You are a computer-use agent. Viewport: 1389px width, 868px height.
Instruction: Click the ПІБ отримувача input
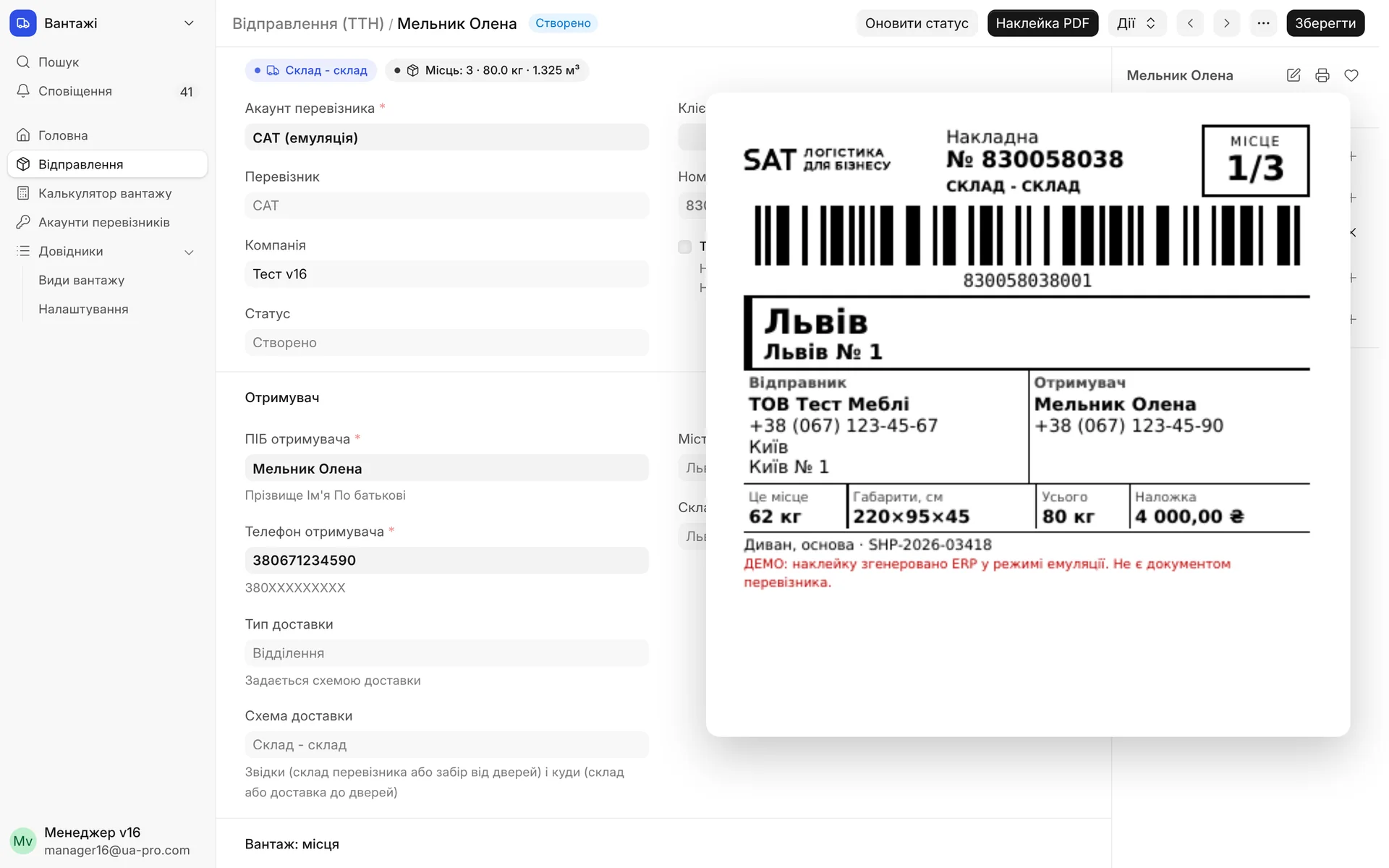pos(446,469)
